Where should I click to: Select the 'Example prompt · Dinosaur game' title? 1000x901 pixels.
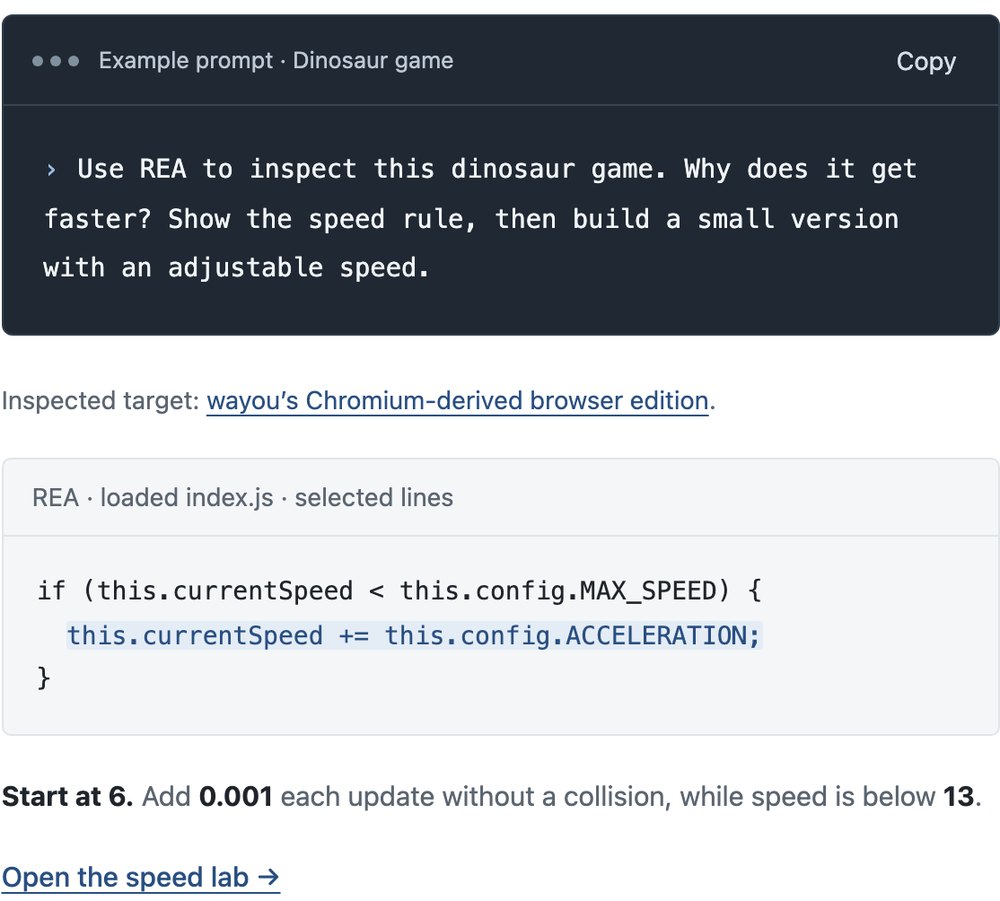coord(276,61)
